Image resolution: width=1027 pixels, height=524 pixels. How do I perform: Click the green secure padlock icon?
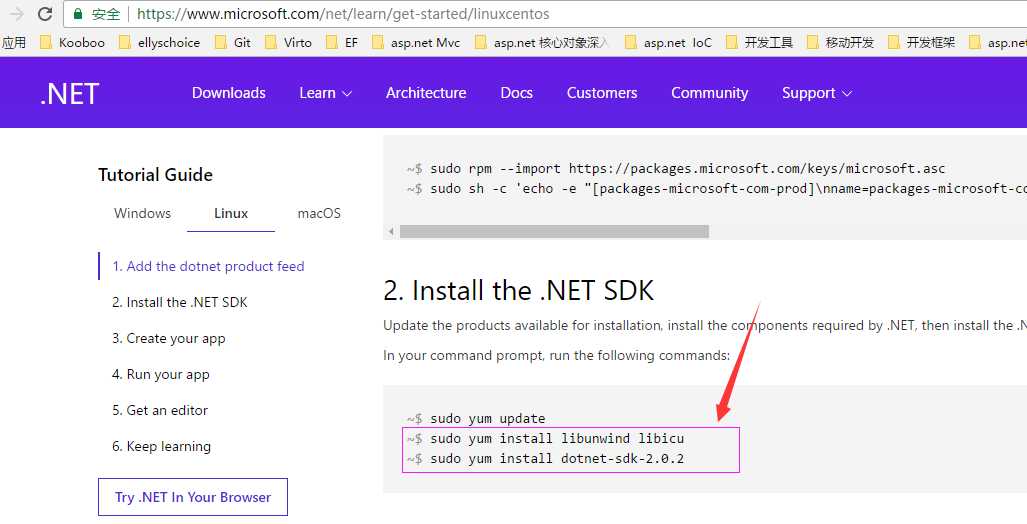click(x=78, y=14)
